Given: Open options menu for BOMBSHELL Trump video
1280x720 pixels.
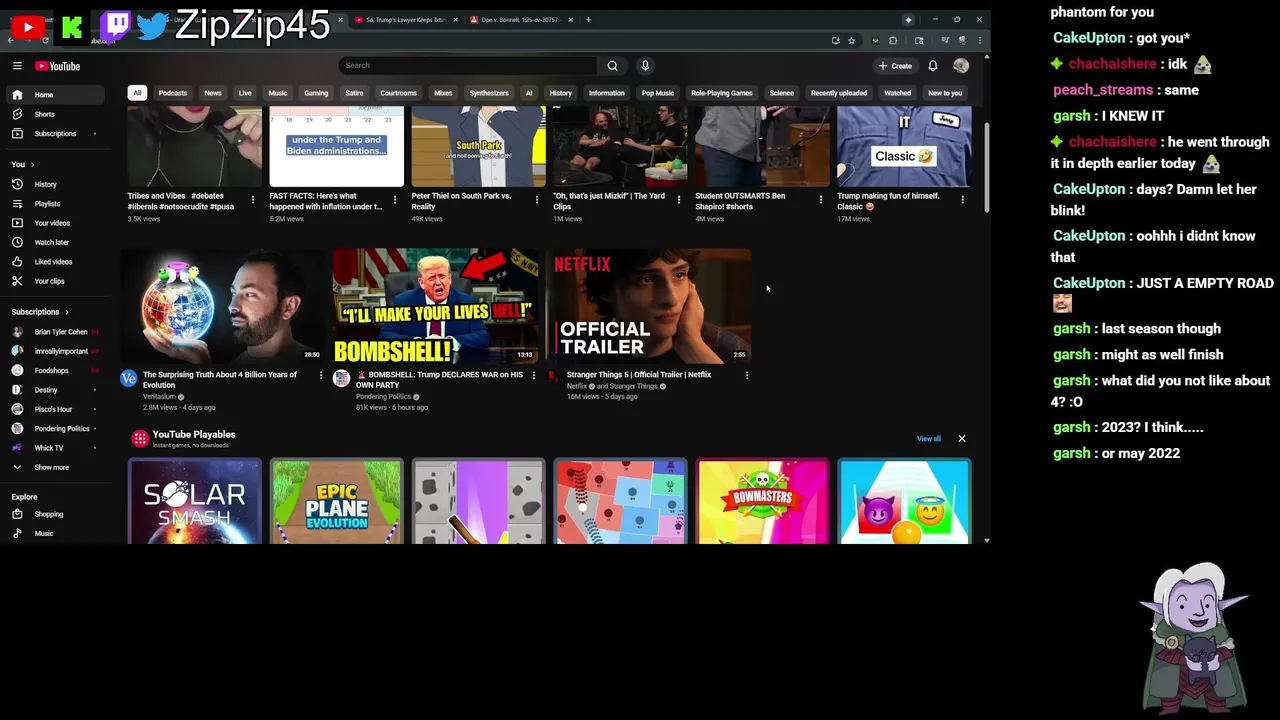Looking at the screenshot, I should (534, 375).
